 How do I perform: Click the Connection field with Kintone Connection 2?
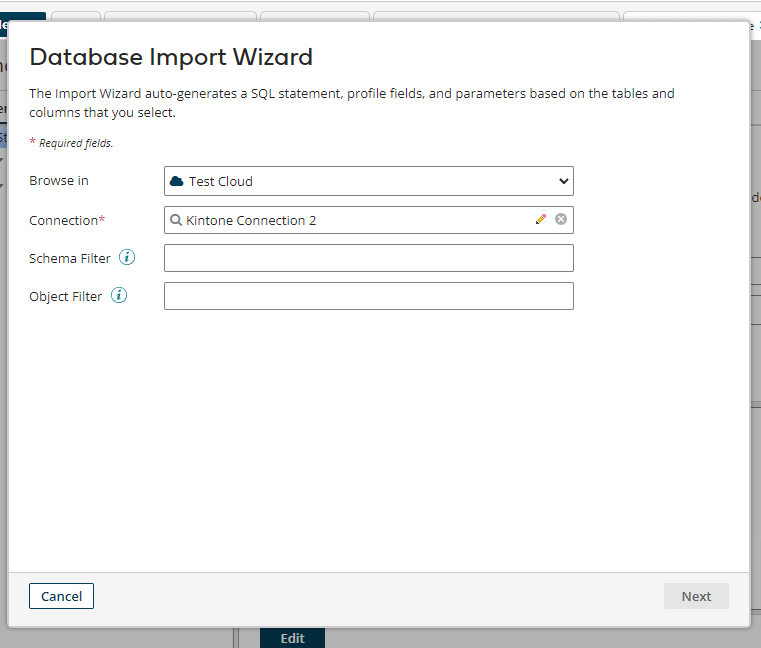tap(368, 220)
